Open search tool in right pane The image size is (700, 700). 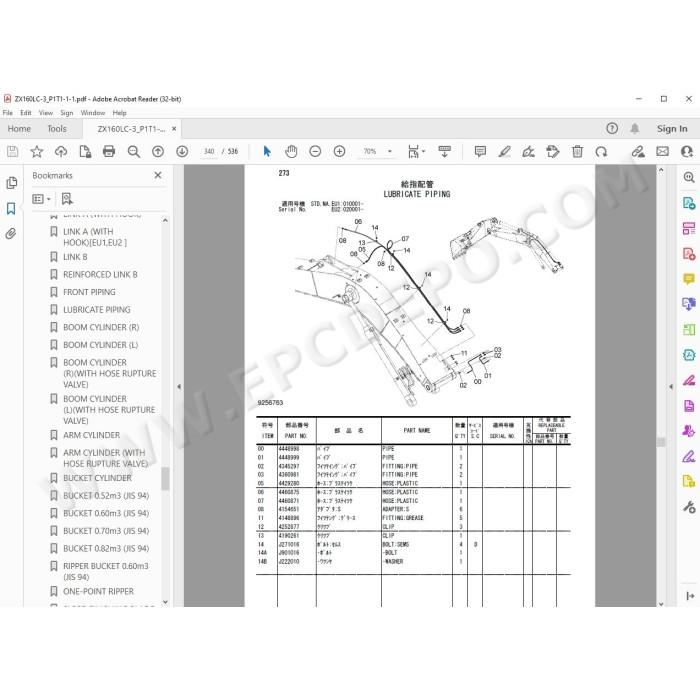689,178
